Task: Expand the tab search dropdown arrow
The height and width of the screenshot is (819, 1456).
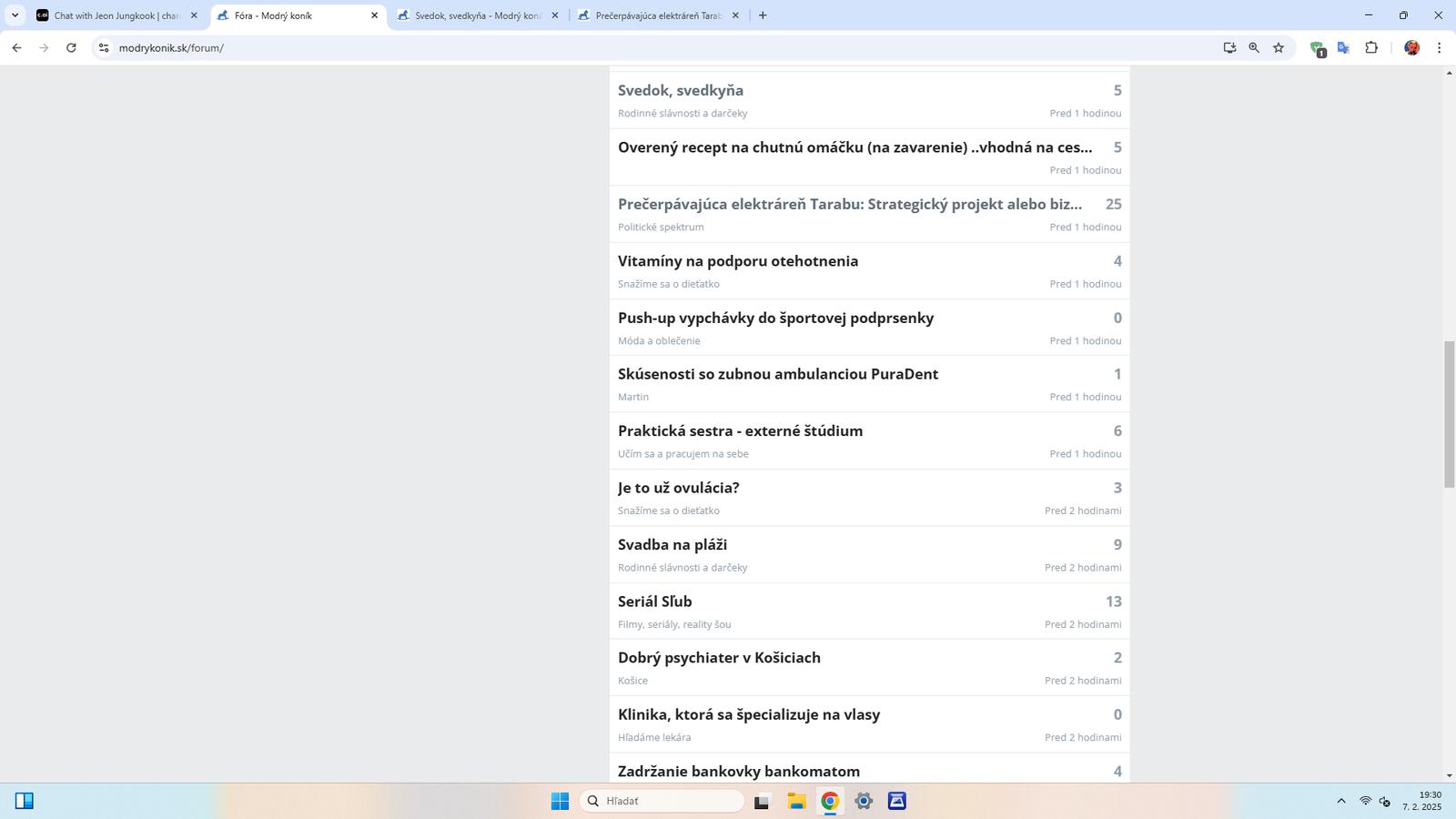Action: tap(15, 15)
